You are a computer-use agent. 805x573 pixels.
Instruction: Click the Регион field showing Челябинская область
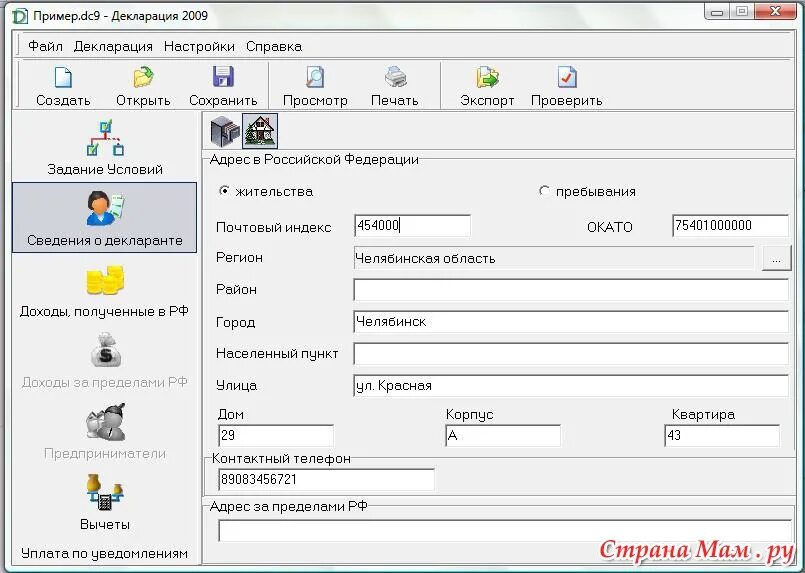click(554, 258)
